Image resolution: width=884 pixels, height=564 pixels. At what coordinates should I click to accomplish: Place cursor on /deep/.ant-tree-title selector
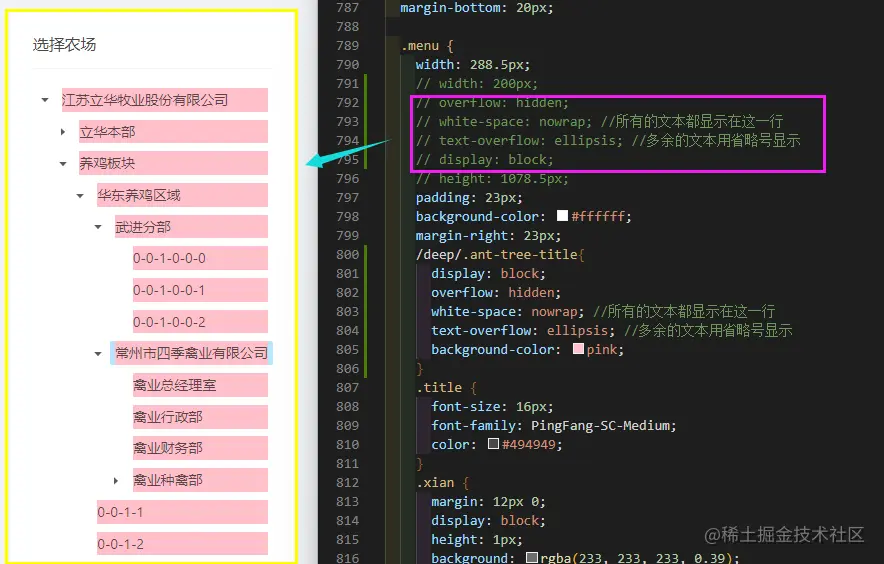coord(497,254)
